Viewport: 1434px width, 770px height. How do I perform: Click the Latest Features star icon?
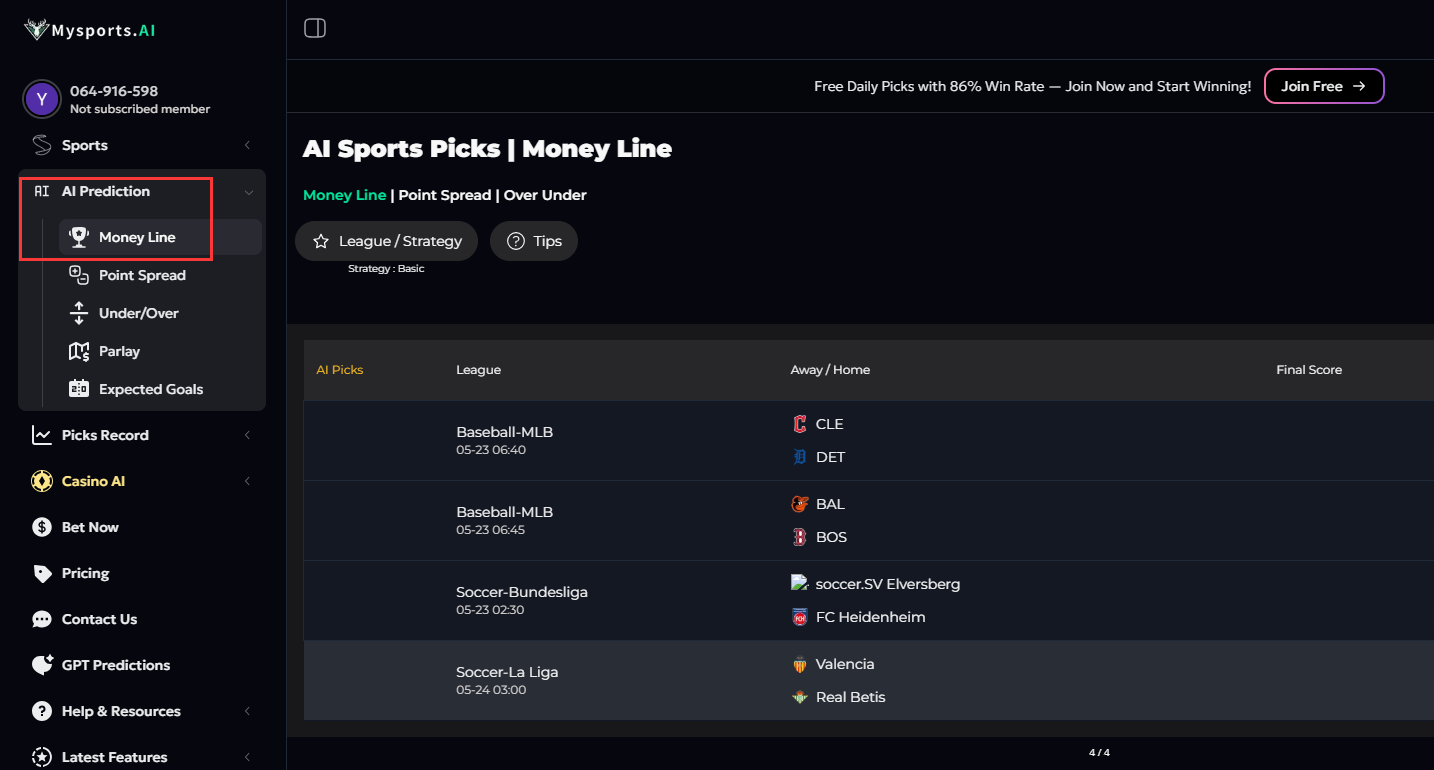coord(42,757)
